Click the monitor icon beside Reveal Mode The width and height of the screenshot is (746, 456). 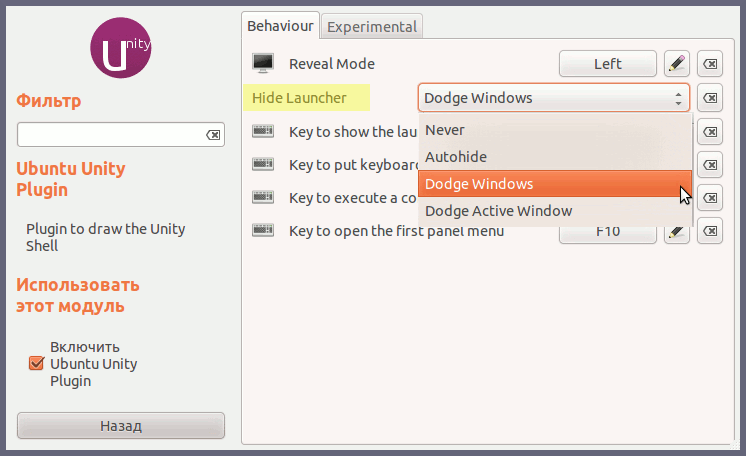[264, 64]
